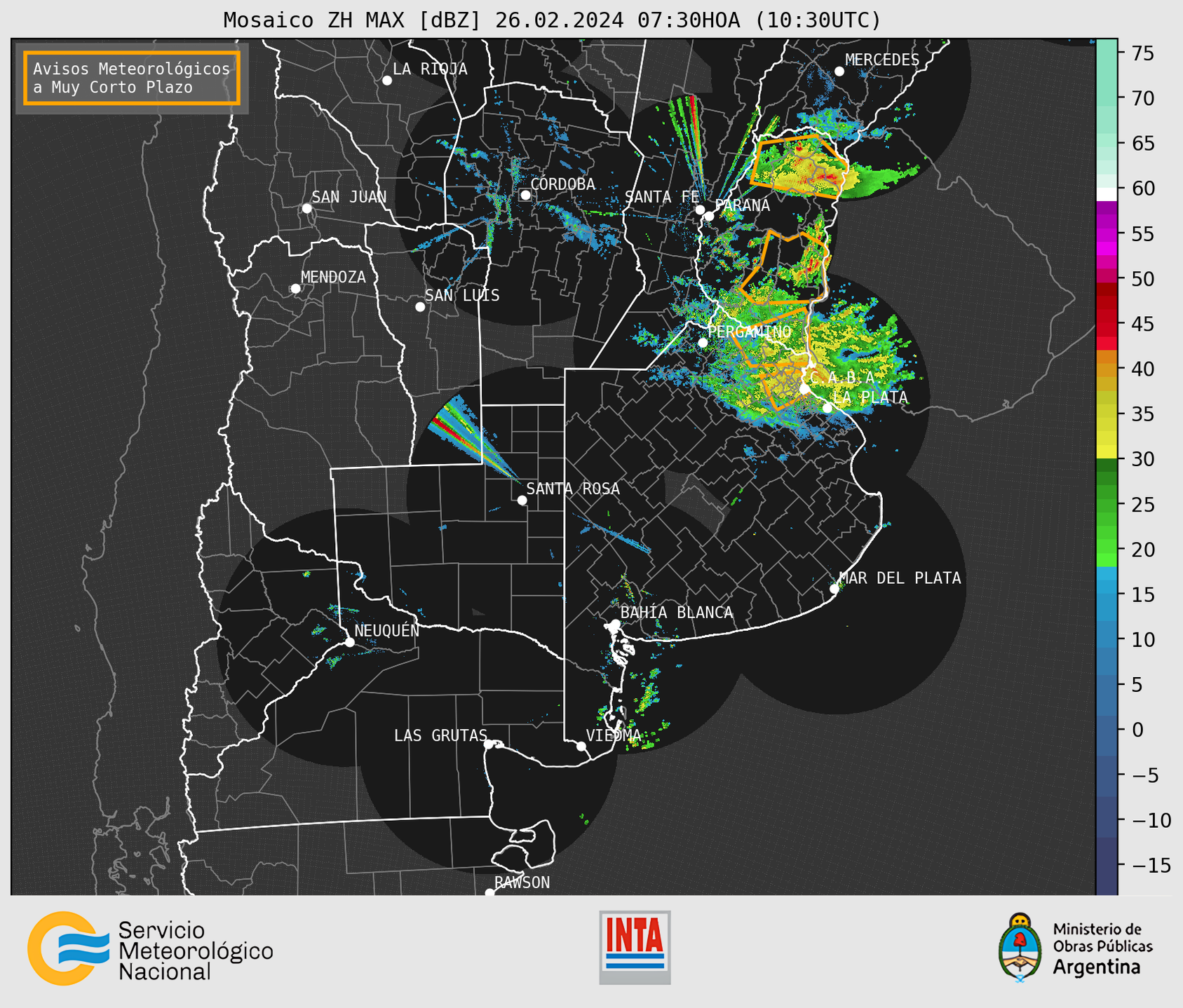Screen dimensions: 1183x1008
Task: Select the RAWSON city label
Action: coord(522,883)
